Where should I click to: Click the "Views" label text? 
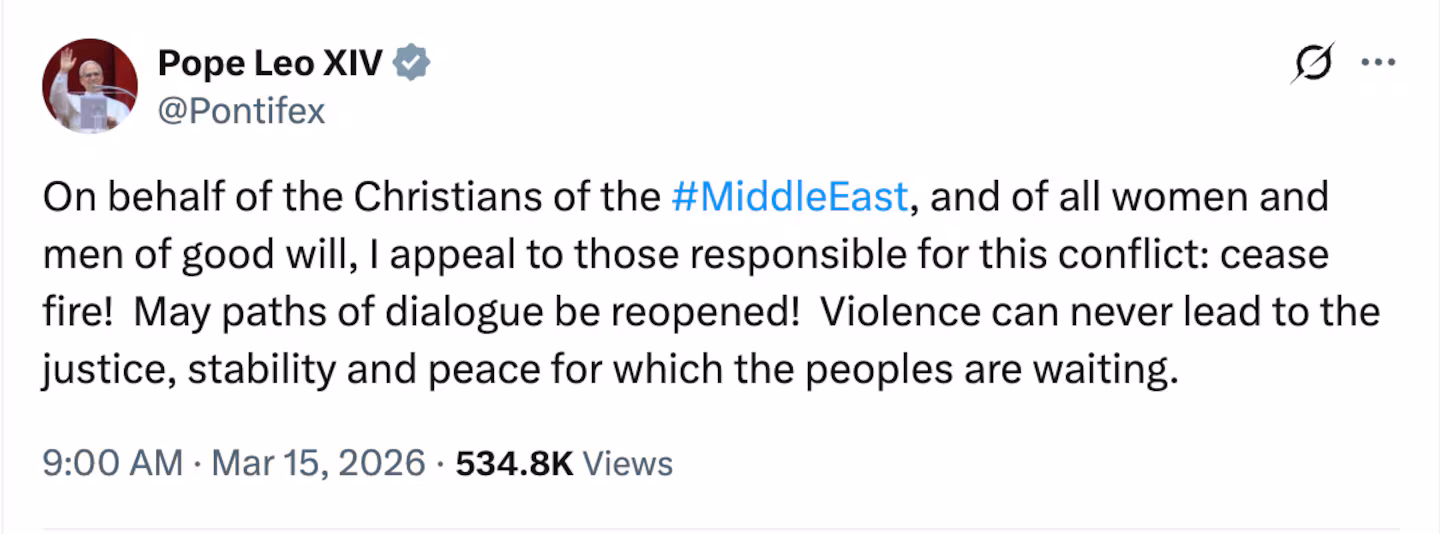[627, 463]
